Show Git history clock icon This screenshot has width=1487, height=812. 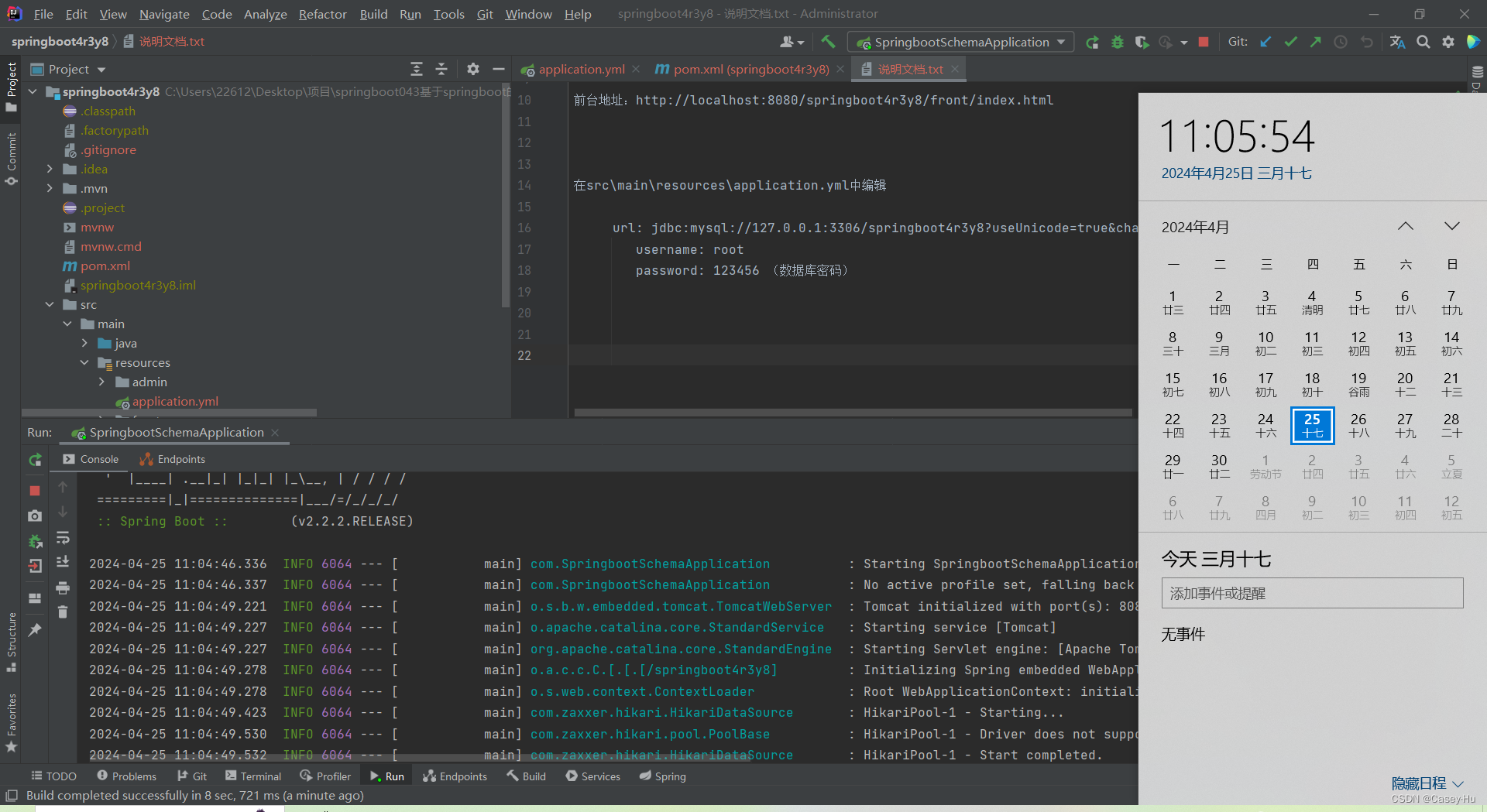1341,42
